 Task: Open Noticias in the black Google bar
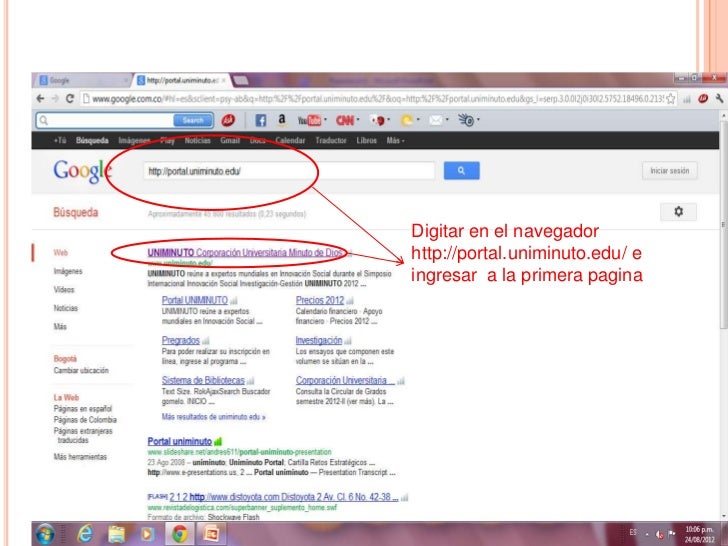pos(198,140)
